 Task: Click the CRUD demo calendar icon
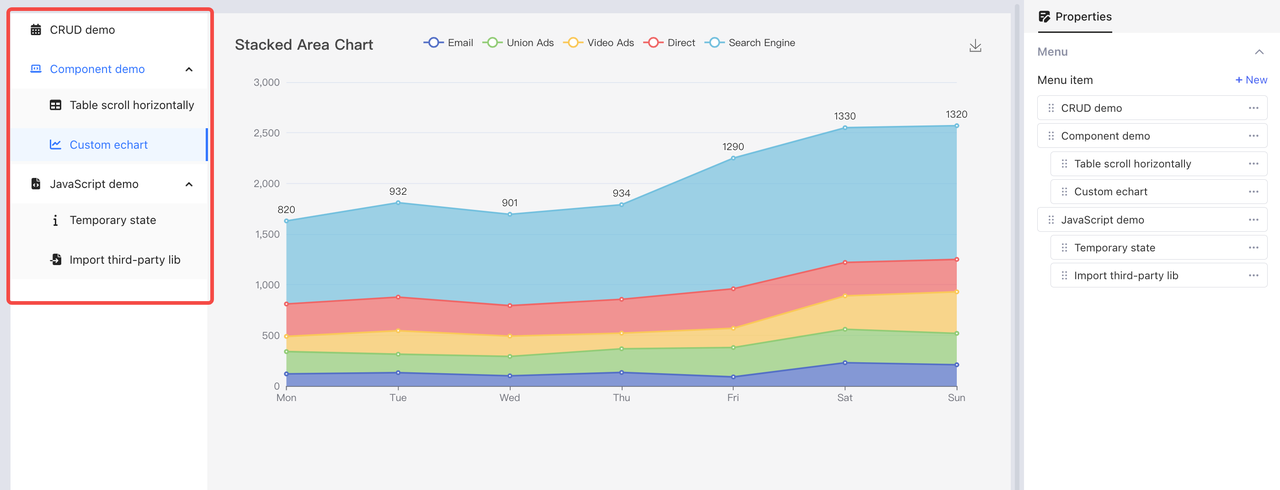coord(36,30)
